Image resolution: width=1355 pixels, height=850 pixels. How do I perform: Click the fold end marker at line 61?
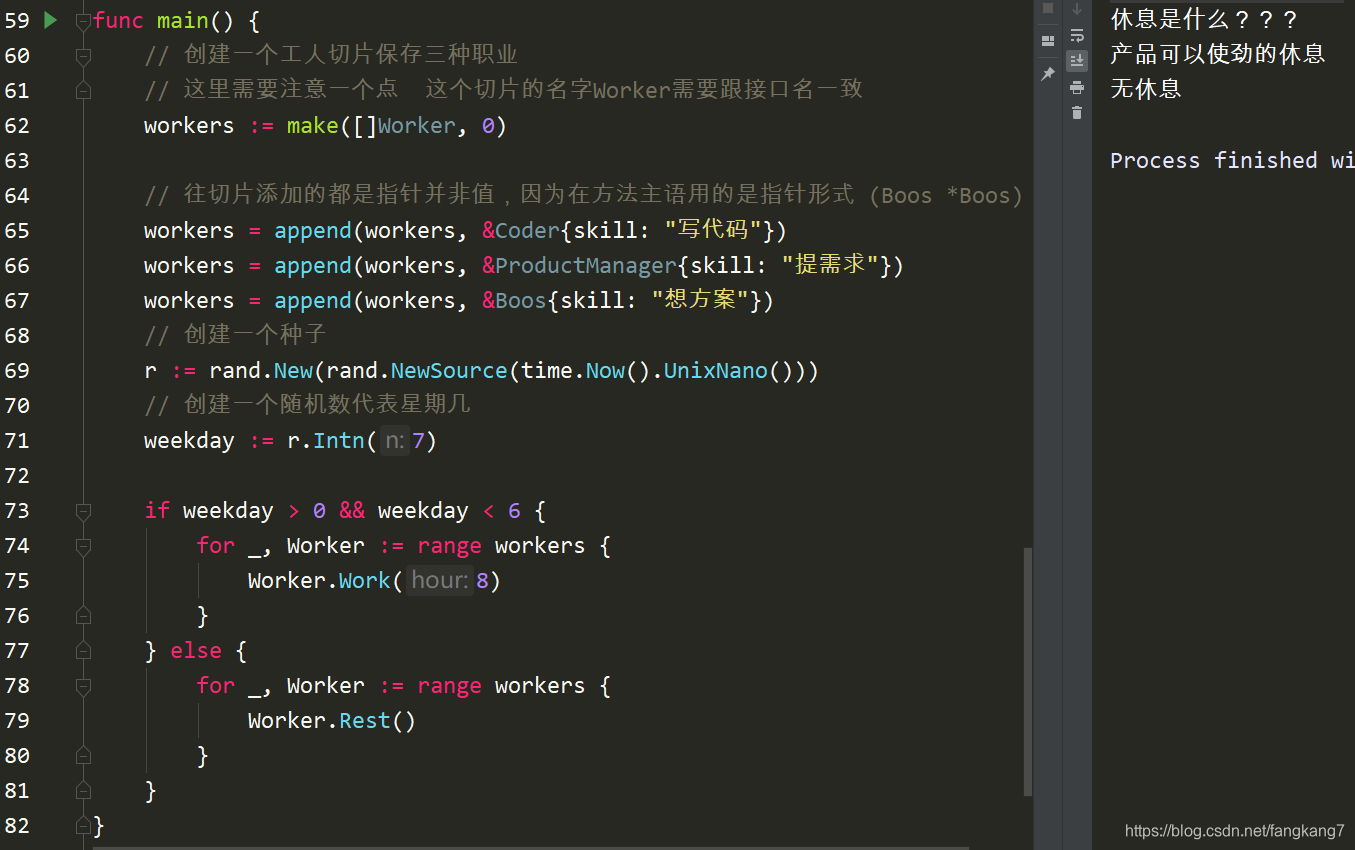click(x=84, y=91)
